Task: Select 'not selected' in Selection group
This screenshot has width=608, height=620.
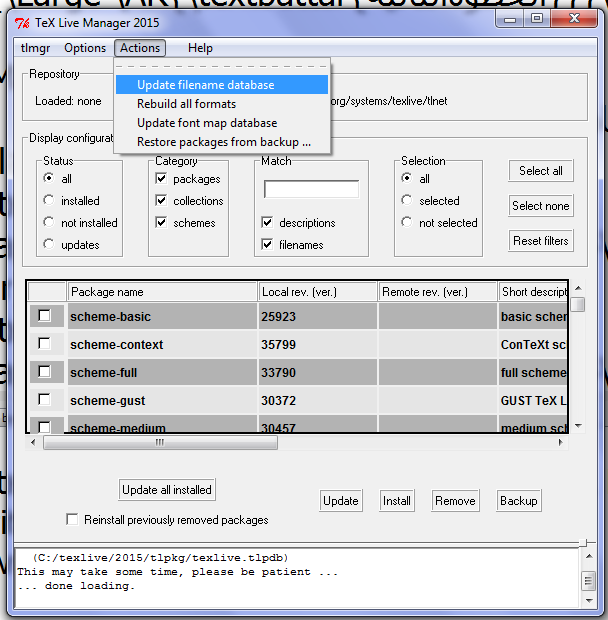Action: [x=407, y=223]
